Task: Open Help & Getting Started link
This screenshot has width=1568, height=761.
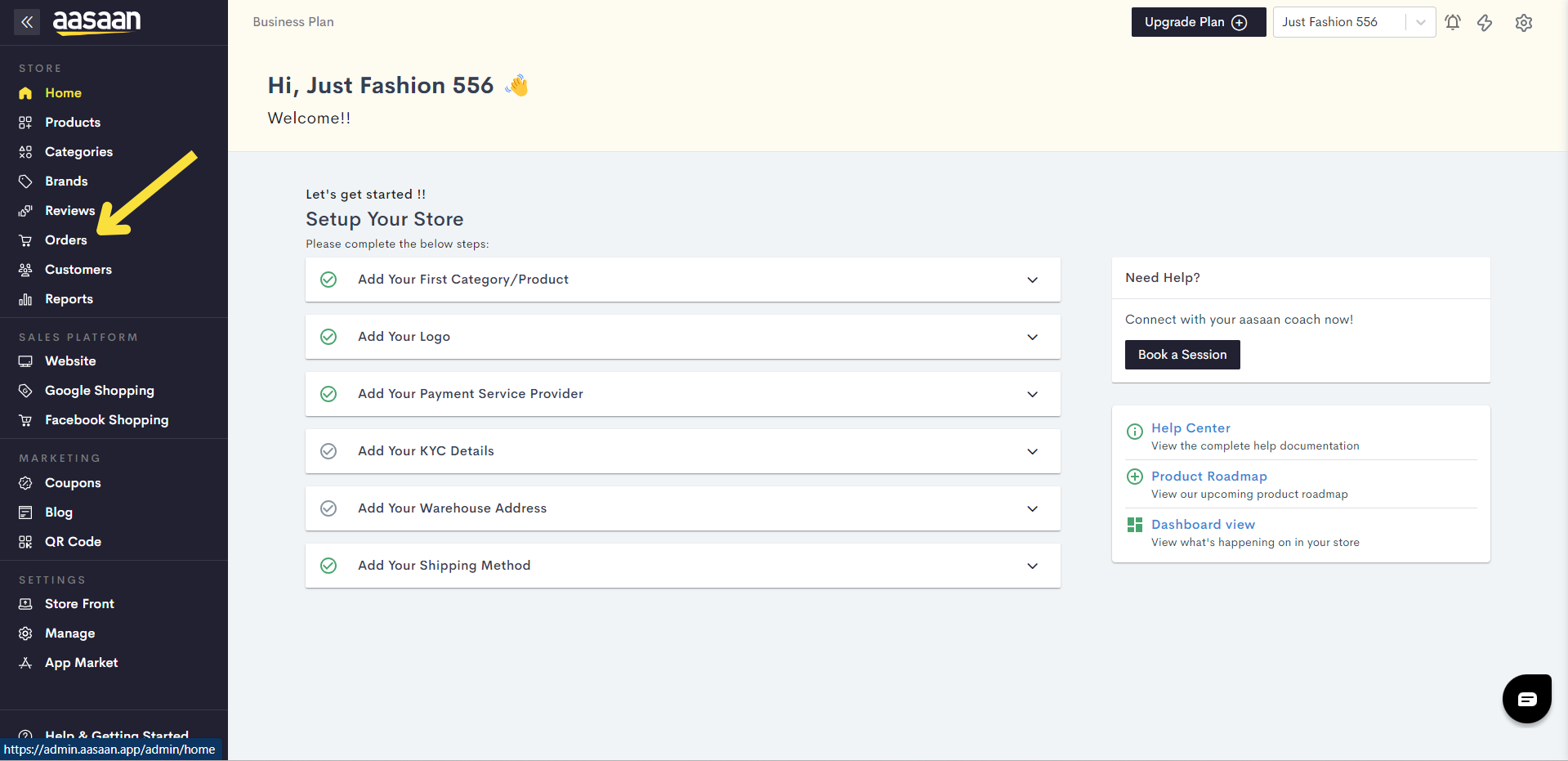Action: [x=117, y=734]
